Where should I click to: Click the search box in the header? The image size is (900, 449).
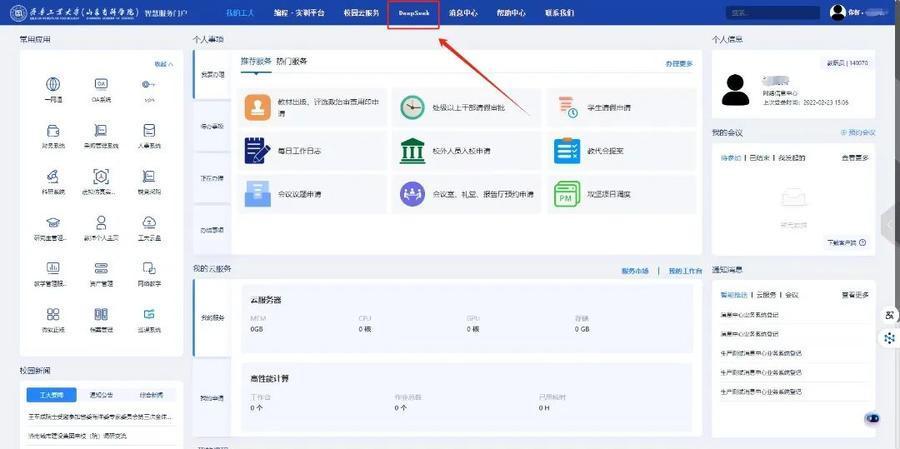pos(770,13)
